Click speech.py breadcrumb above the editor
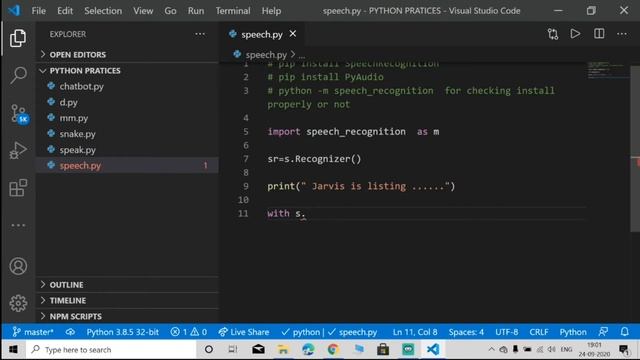Viewport: 640px width, 360px height. coord(266,54)
